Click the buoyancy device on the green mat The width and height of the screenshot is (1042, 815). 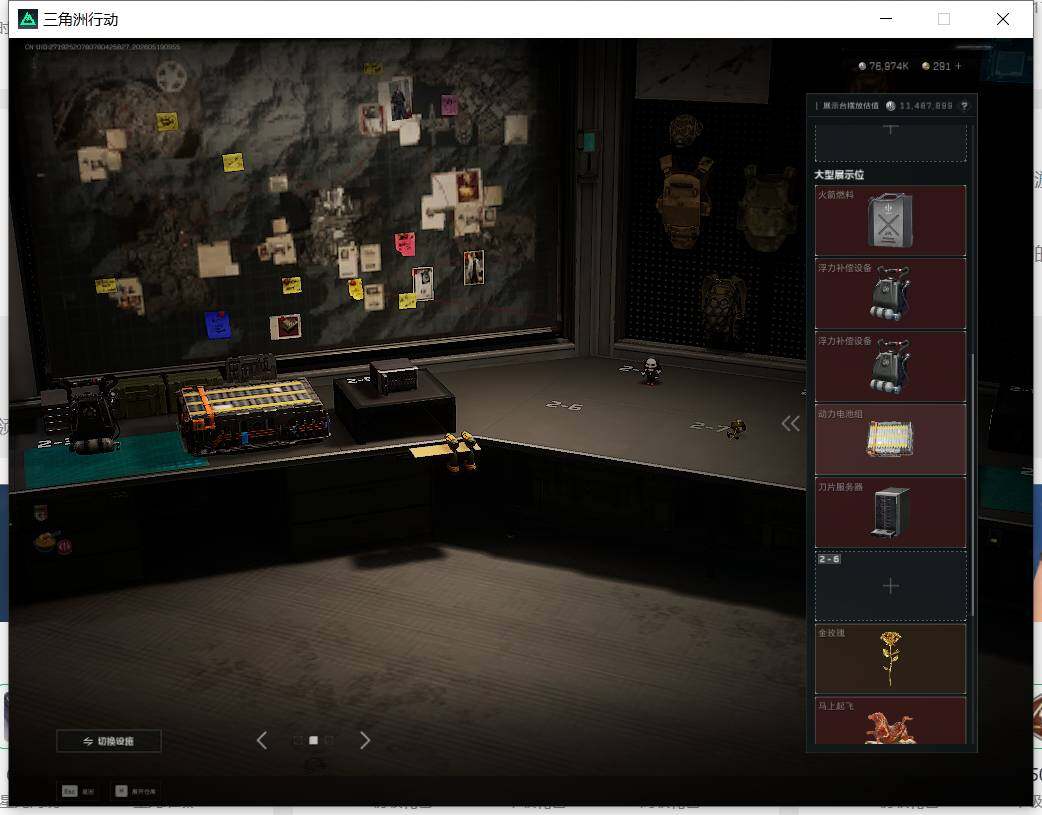click(x=93, y=416)
